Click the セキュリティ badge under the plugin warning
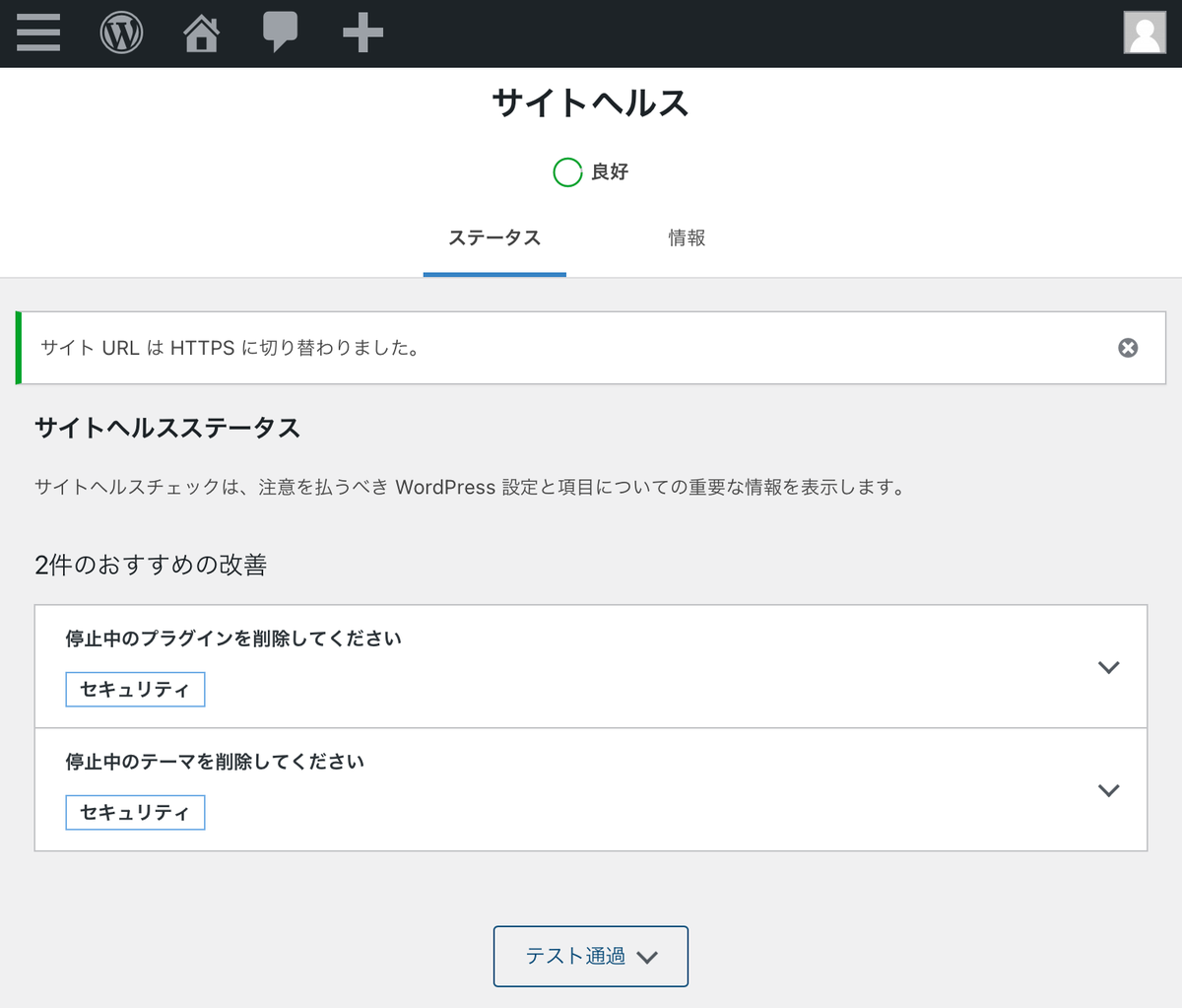1182x1008 pixels. click(135, 689)
